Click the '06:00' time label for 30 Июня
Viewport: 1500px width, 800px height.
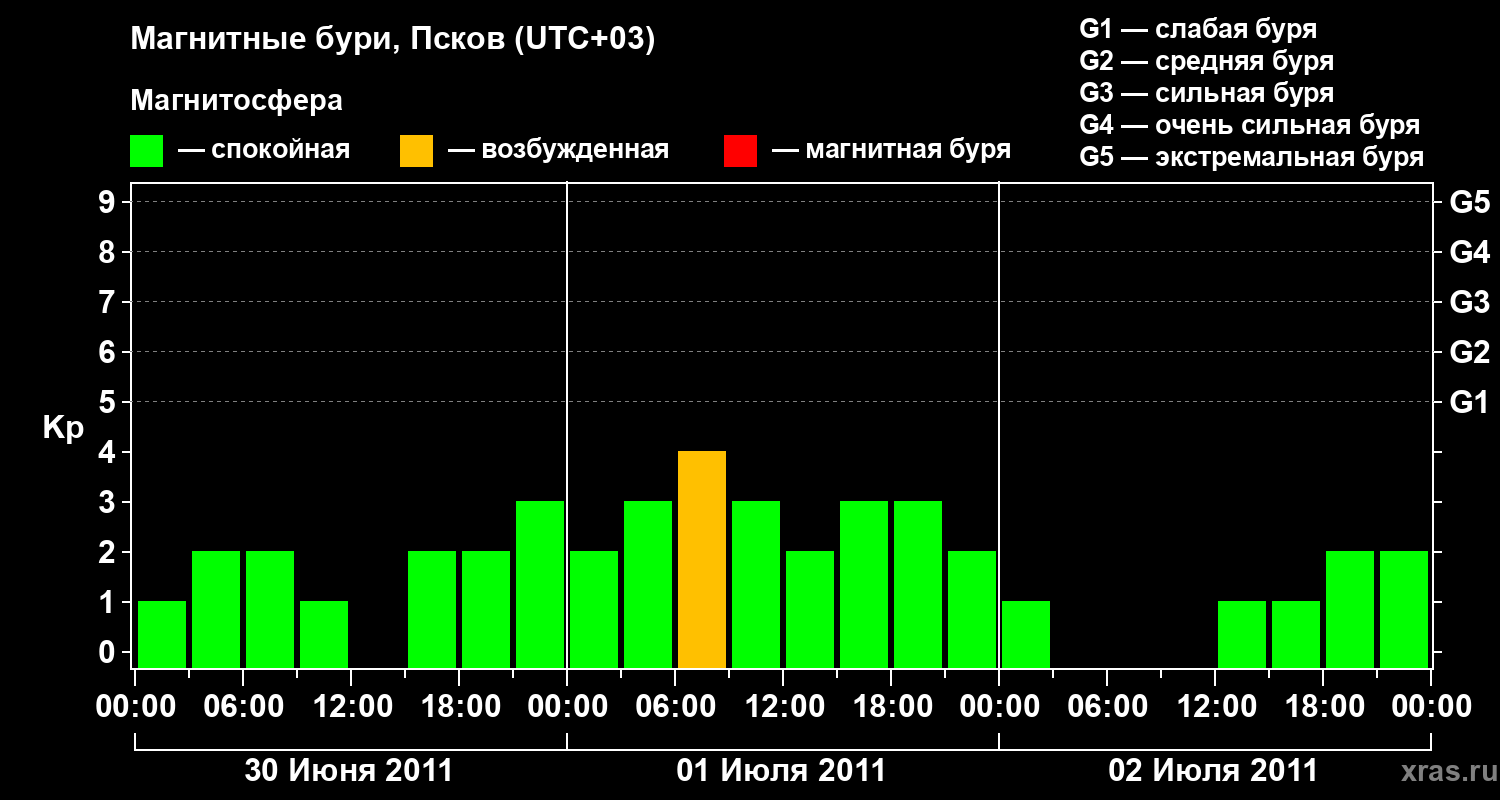click(243, 706)
